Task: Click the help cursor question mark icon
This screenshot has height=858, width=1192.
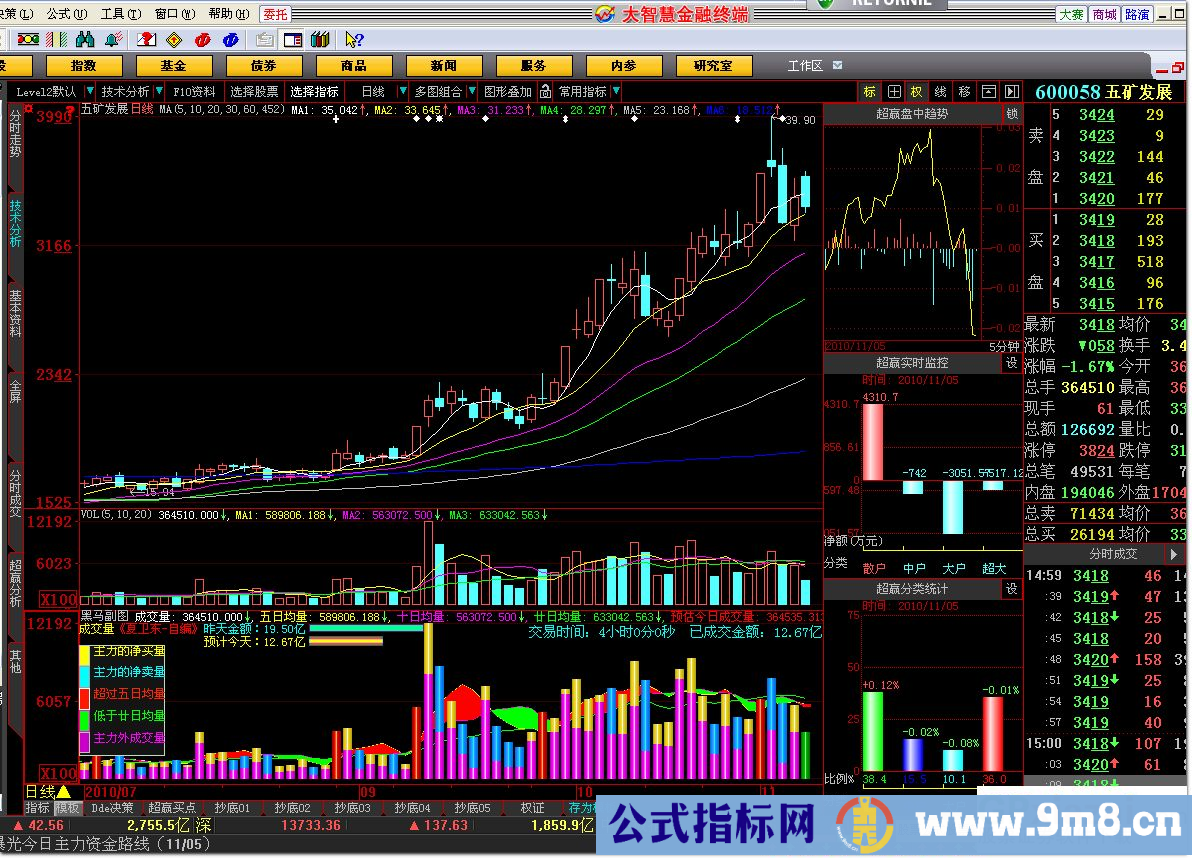Action: point(354,40)
